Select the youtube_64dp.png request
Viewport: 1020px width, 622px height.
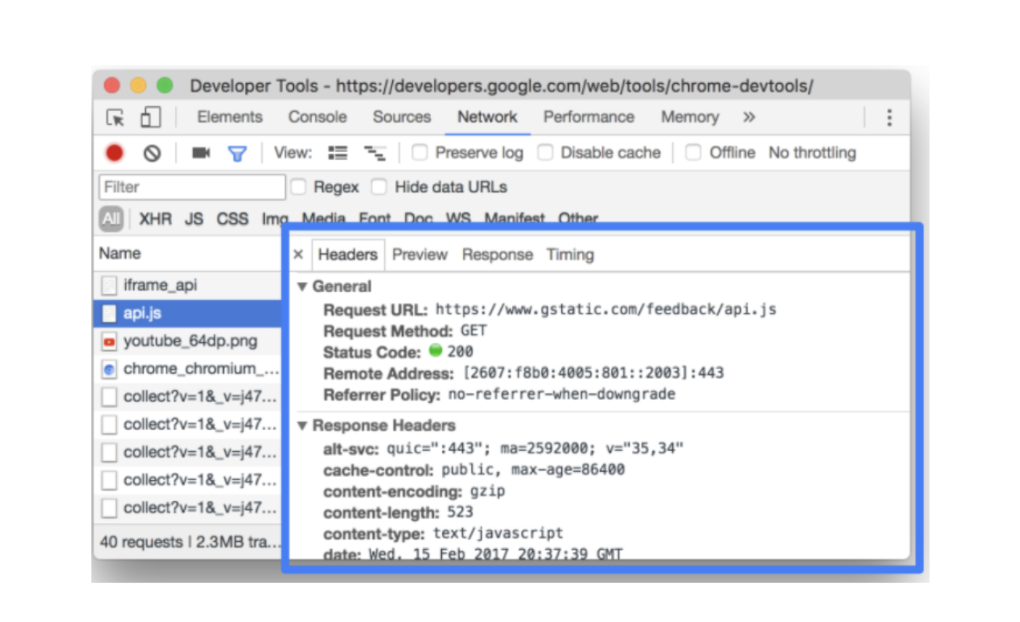point(190,341)
